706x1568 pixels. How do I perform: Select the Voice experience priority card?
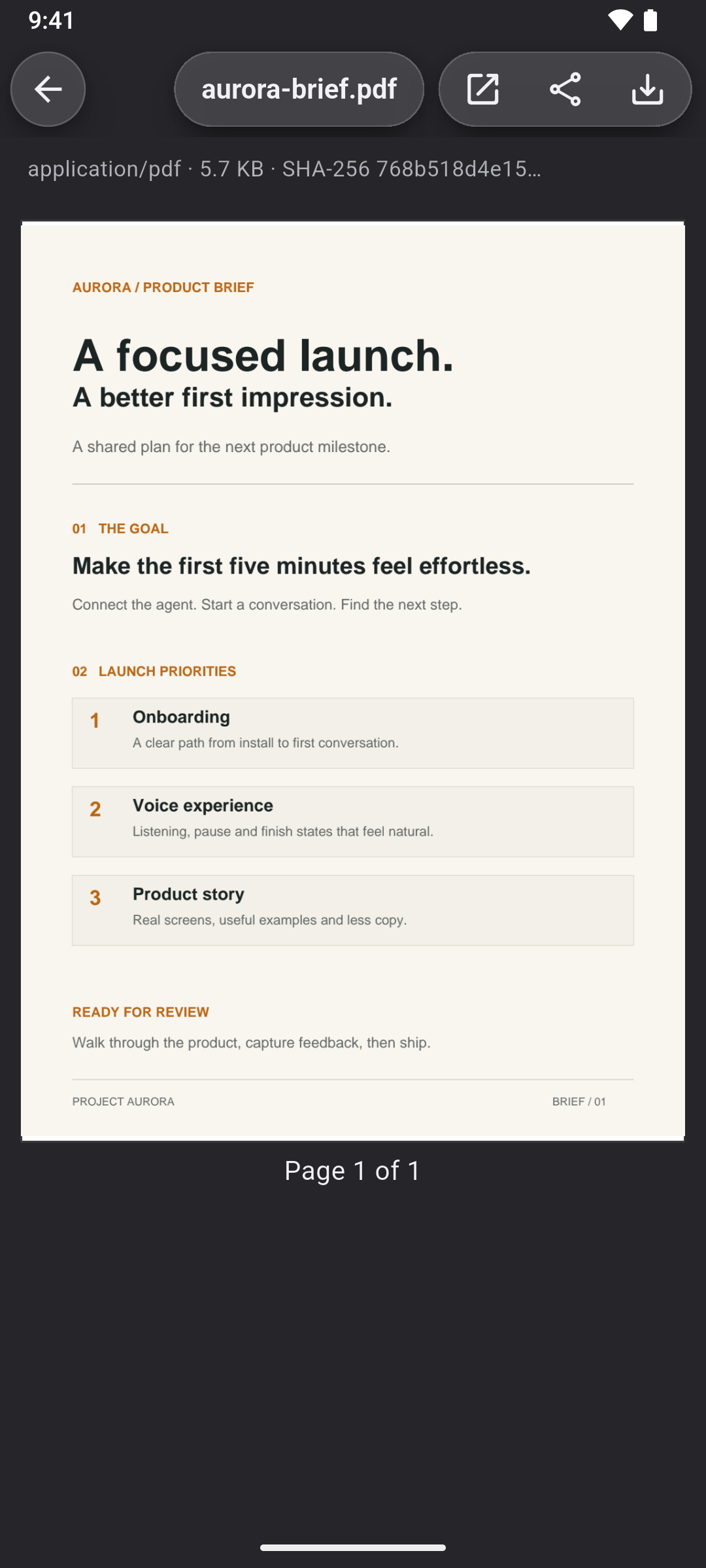pyautogui.click(x=353, y=822)
